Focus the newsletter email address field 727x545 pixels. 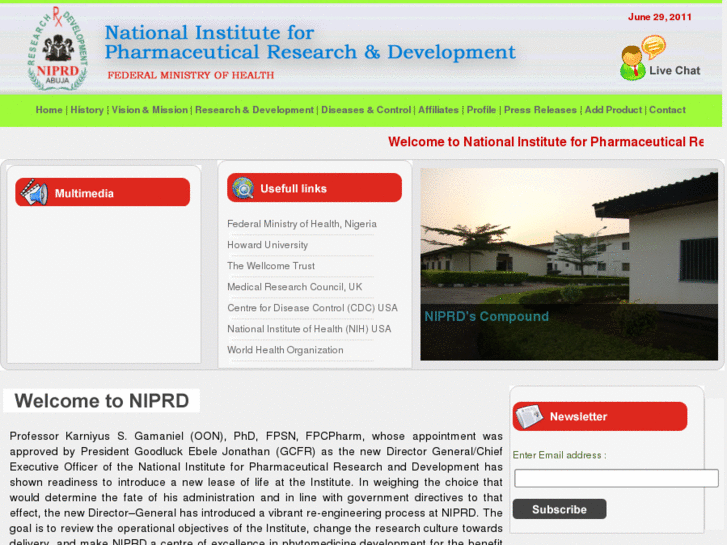pos(616,478)
